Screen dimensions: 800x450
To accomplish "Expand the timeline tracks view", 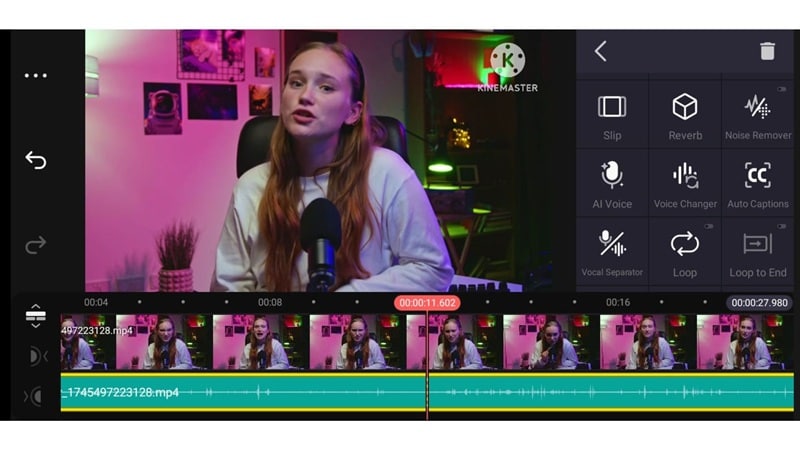I will (x=36, y=316).
